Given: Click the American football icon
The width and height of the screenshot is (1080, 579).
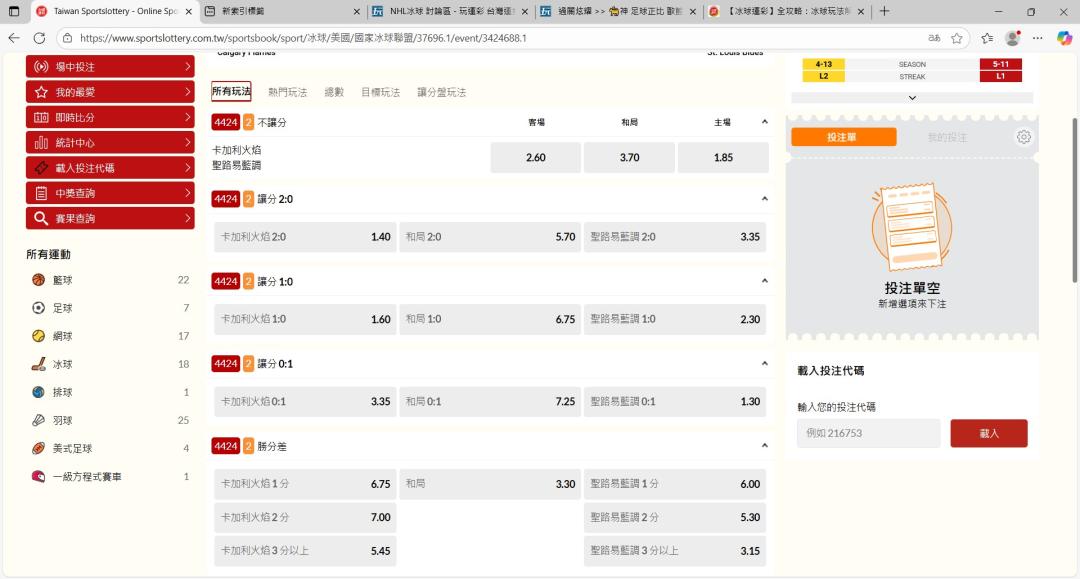Looking at the screenshot, I should pyautogui.click(x=39, y=448).
